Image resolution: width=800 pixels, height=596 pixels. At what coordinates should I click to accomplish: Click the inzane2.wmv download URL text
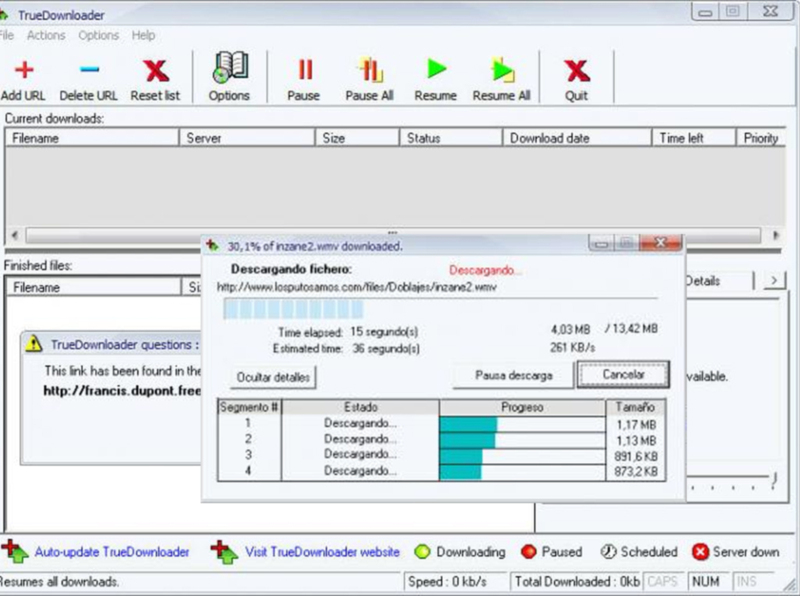coord(356,287)
